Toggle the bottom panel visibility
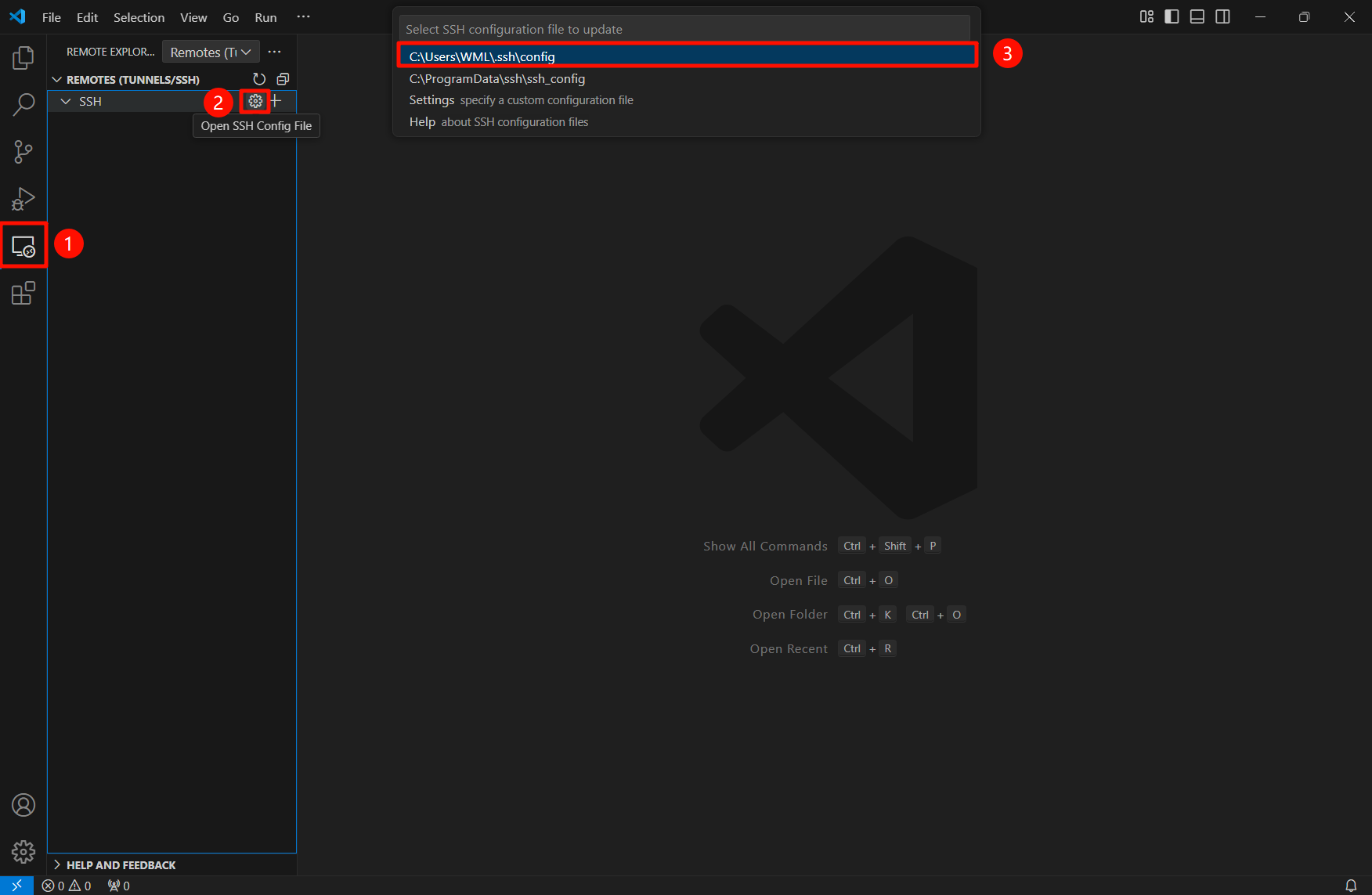The width and height of the screenshot is (1372, 895). [x=1197, y=17]
